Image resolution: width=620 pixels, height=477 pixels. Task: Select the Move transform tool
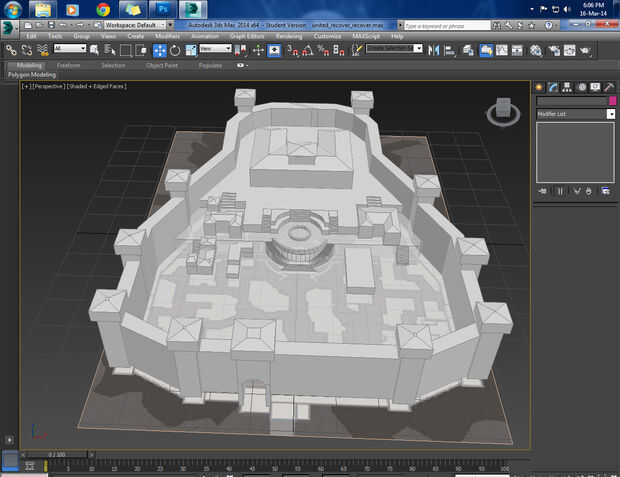tap(159, 49)
